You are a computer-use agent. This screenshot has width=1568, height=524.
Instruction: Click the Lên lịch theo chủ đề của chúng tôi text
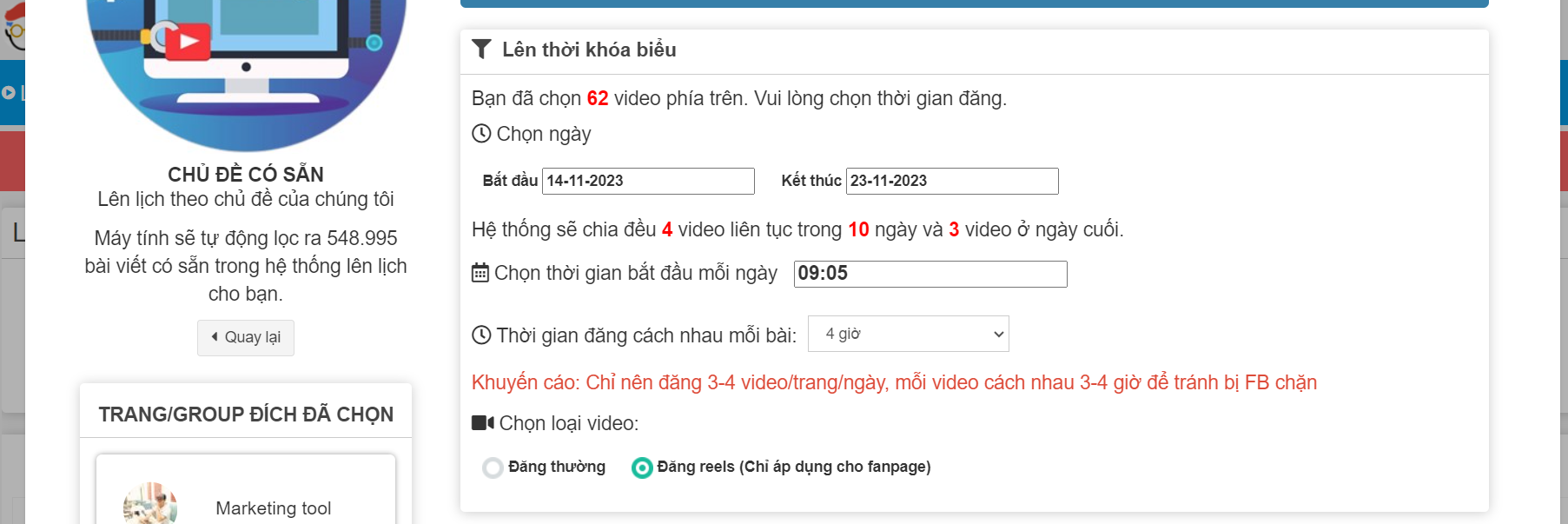point(246,199)
